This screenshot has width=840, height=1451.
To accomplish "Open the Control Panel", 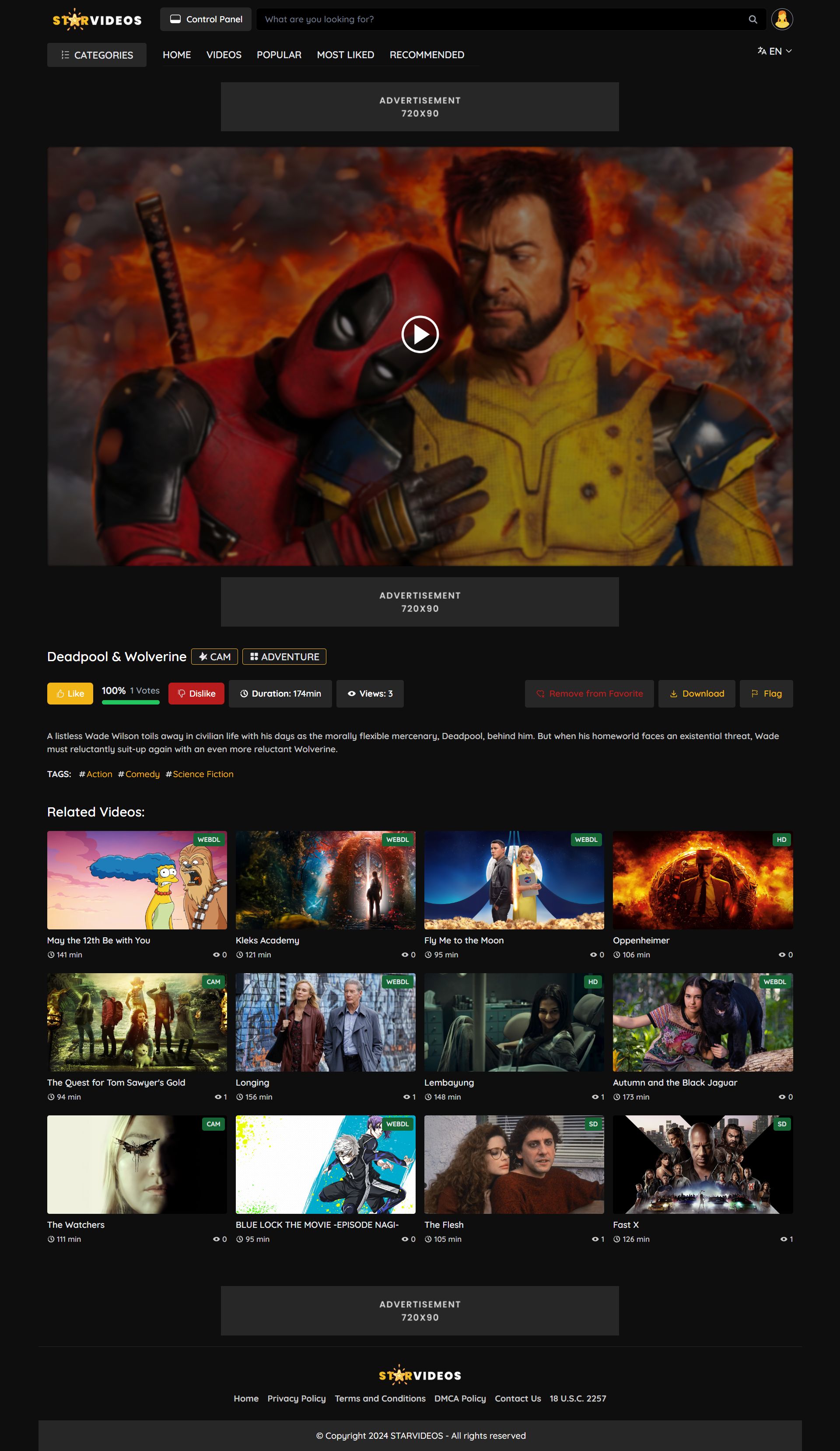I will click(206, 19).
